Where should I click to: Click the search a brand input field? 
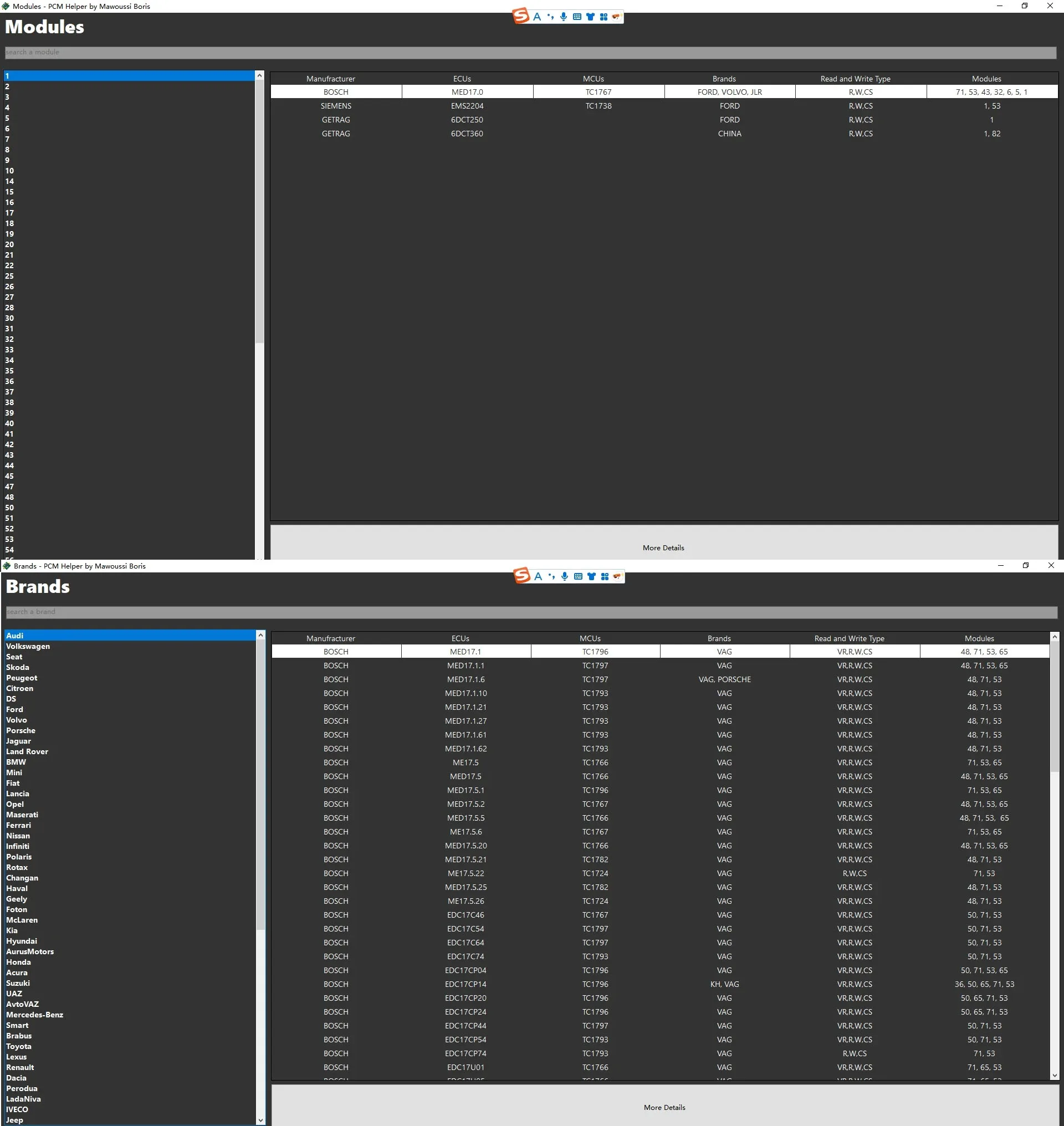tap(531, 612)
